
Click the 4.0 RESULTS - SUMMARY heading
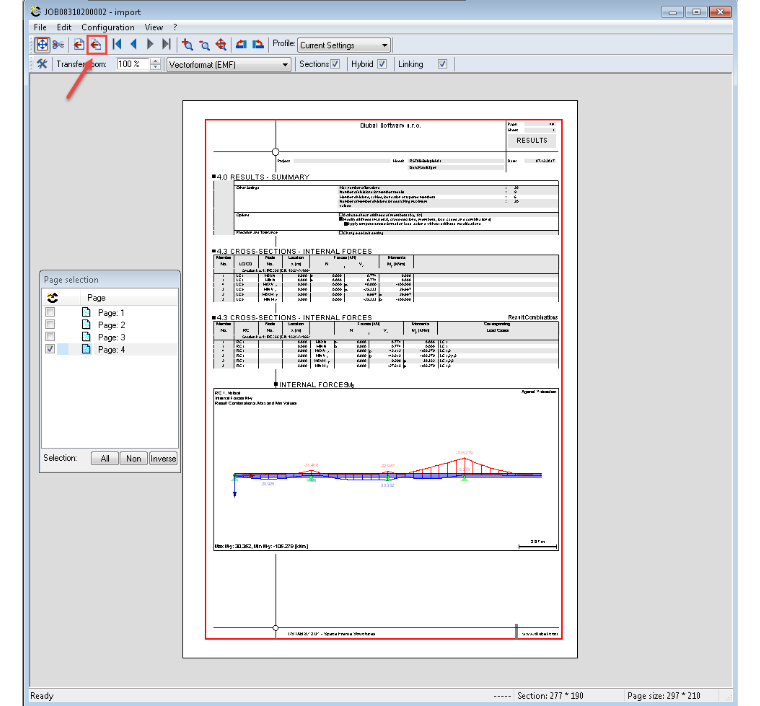point(263,177)
